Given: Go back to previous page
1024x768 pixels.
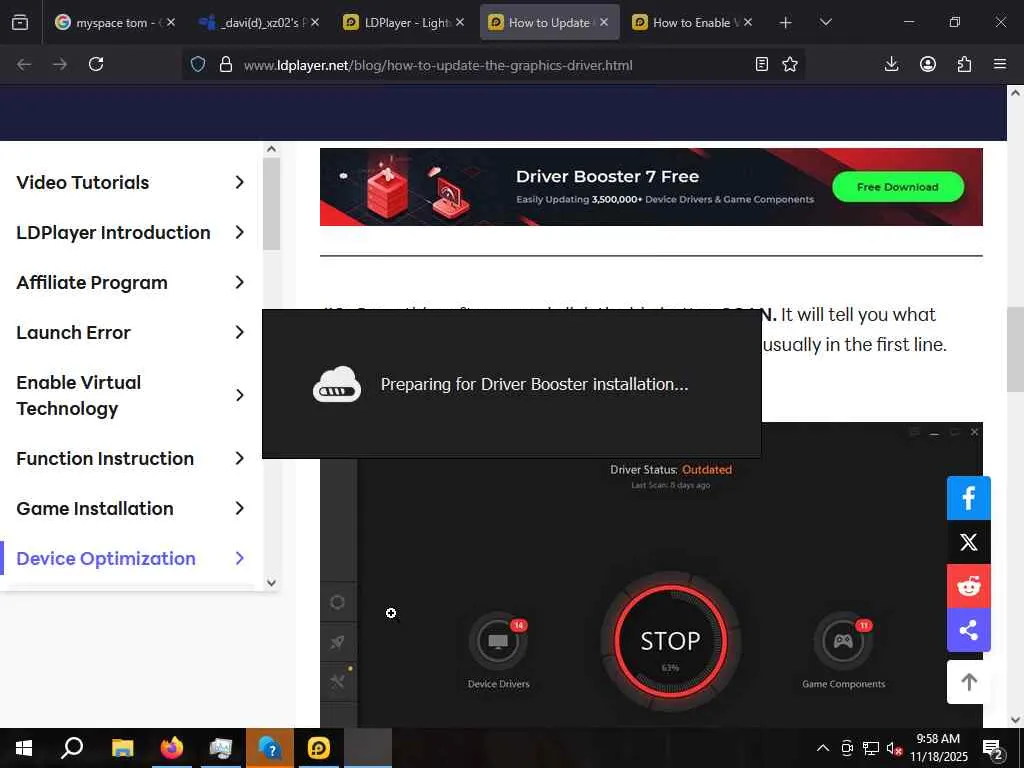Looking at the screenshot, I should pos(24,64).
